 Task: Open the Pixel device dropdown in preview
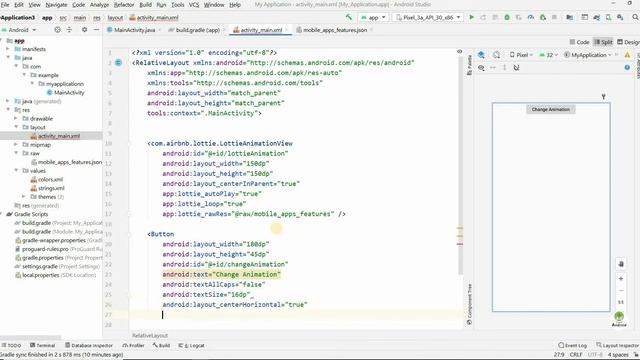[521, 55]
